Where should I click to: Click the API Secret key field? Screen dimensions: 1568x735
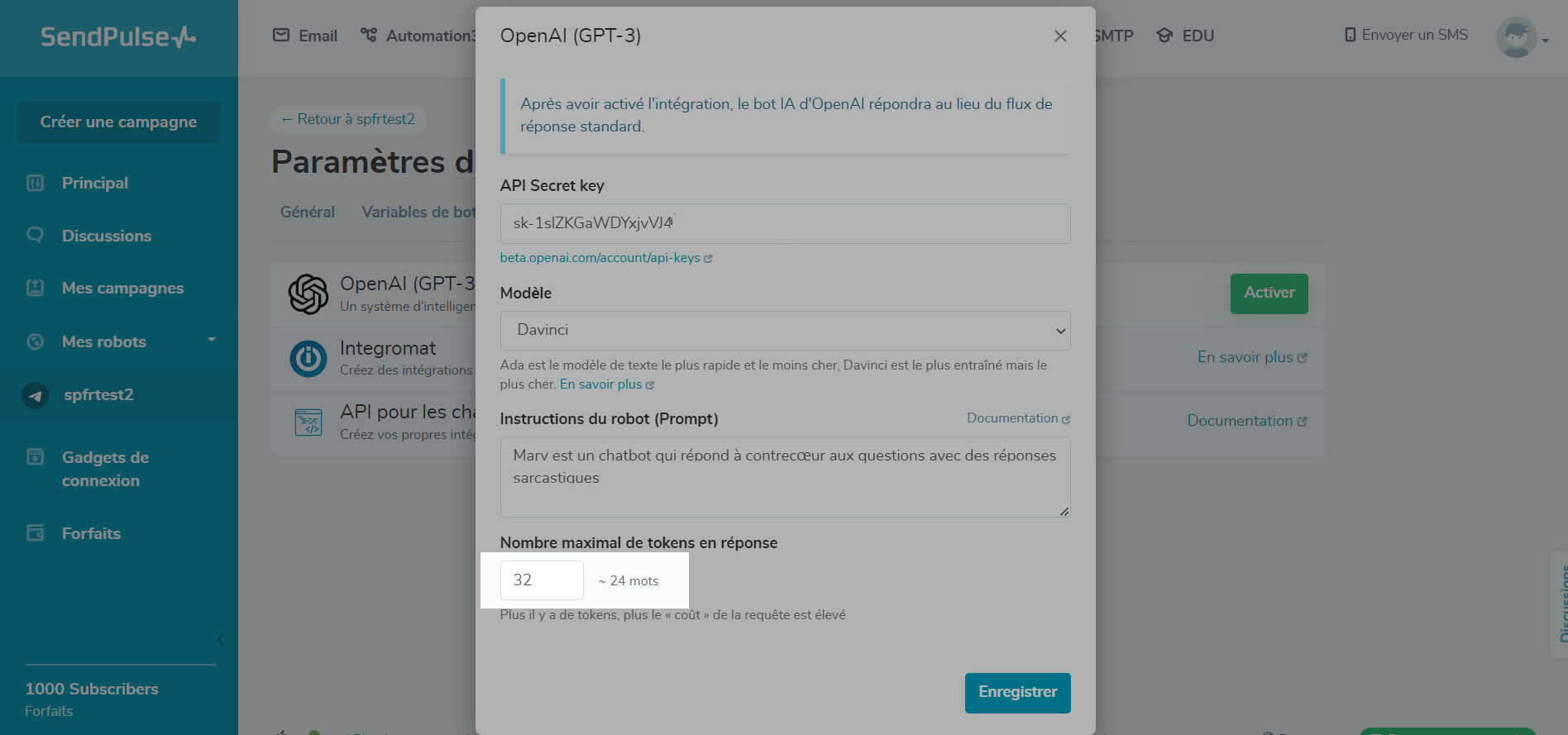[785, 223]
